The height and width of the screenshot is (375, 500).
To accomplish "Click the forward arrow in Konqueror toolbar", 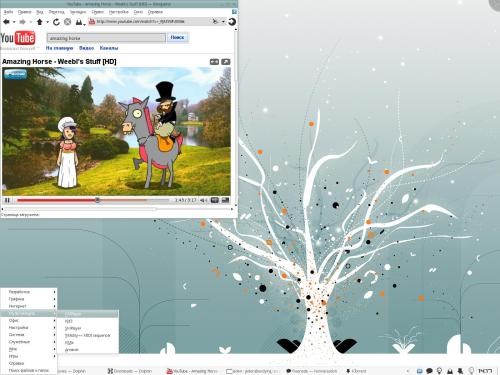I will click(23, 22).
